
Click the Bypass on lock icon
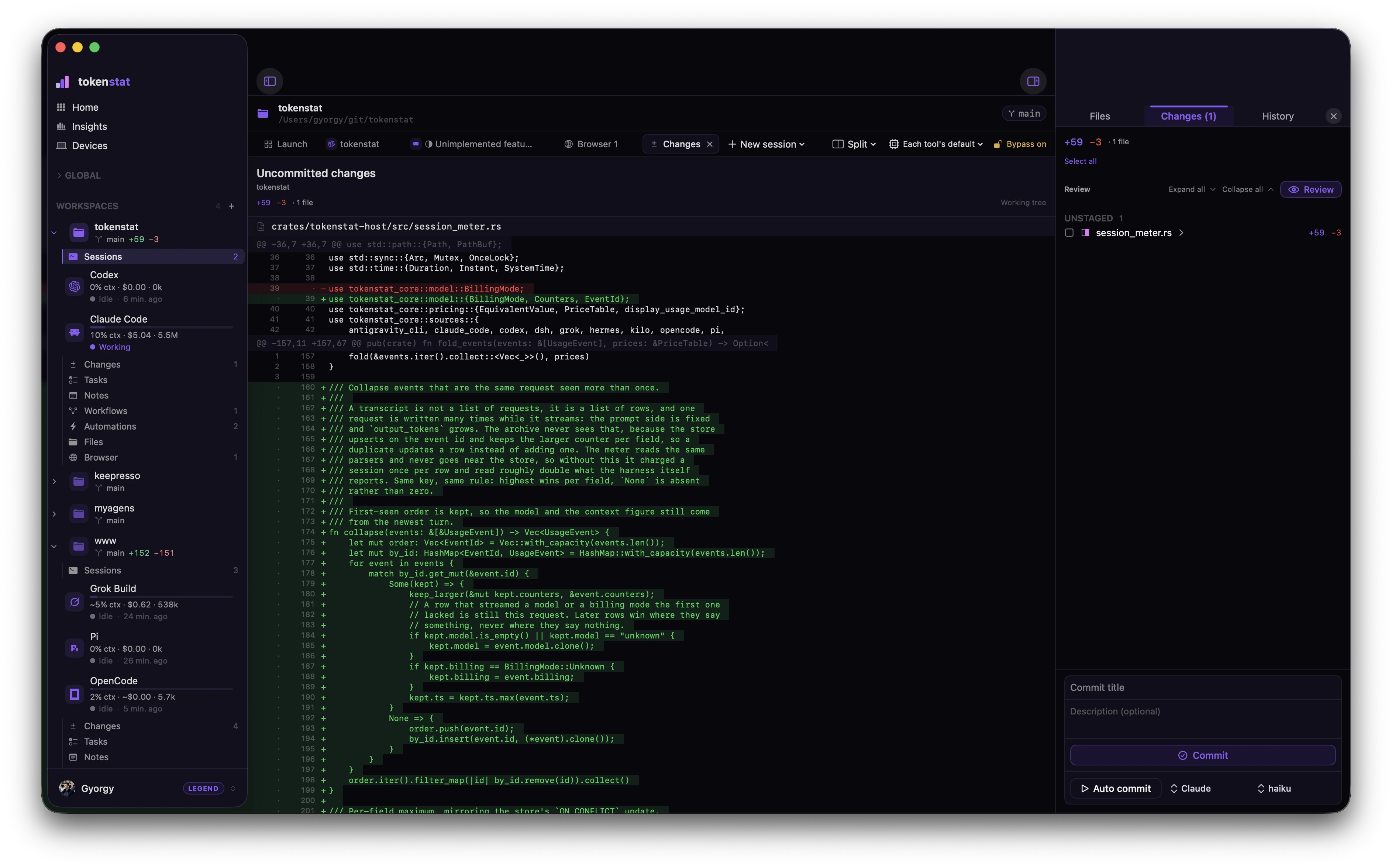pos(998,144)
